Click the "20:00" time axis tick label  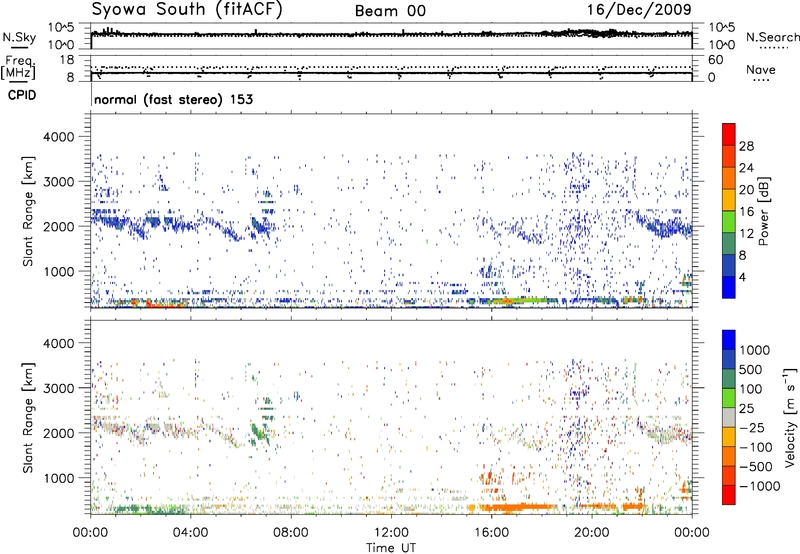click(591, 533)
